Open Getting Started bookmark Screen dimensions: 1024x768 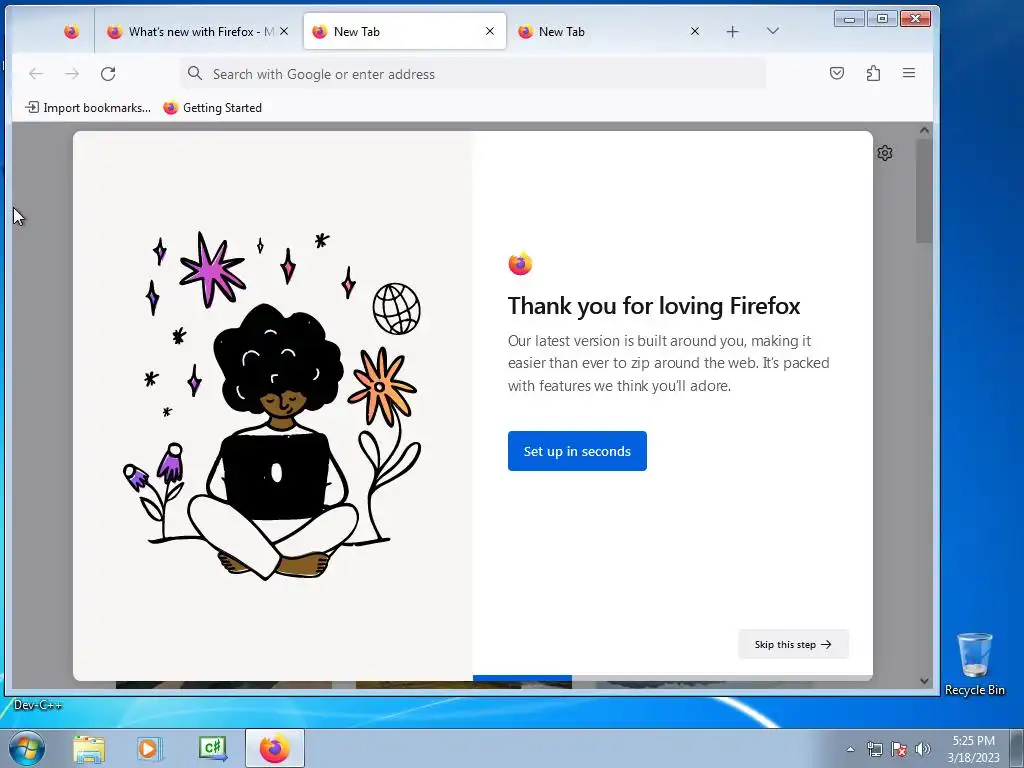click(212, 108)
